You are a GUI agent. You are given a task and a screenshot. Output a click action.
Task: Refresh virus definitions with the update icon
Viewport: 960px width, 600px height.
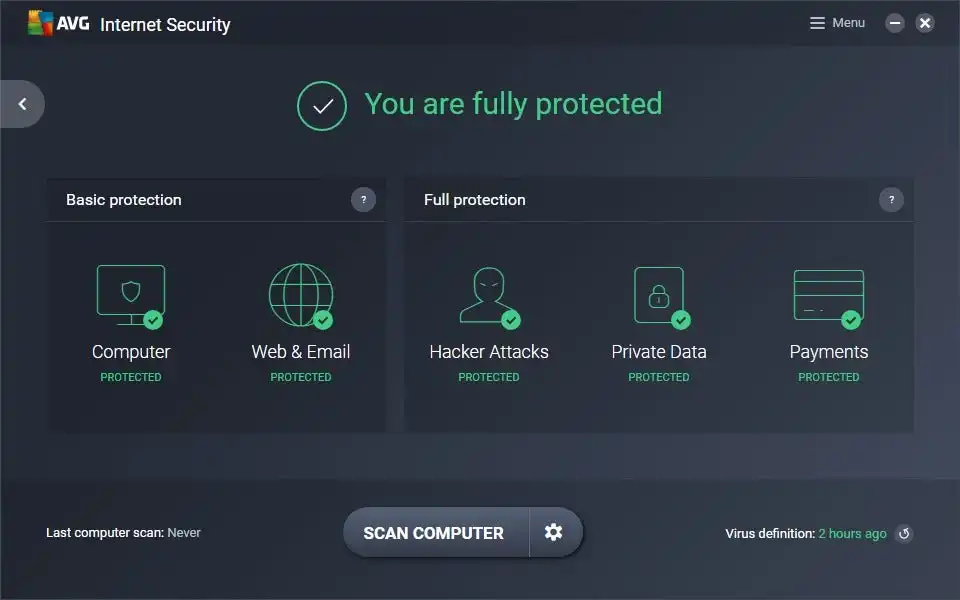pyautogui.click(x=904, y=534)
